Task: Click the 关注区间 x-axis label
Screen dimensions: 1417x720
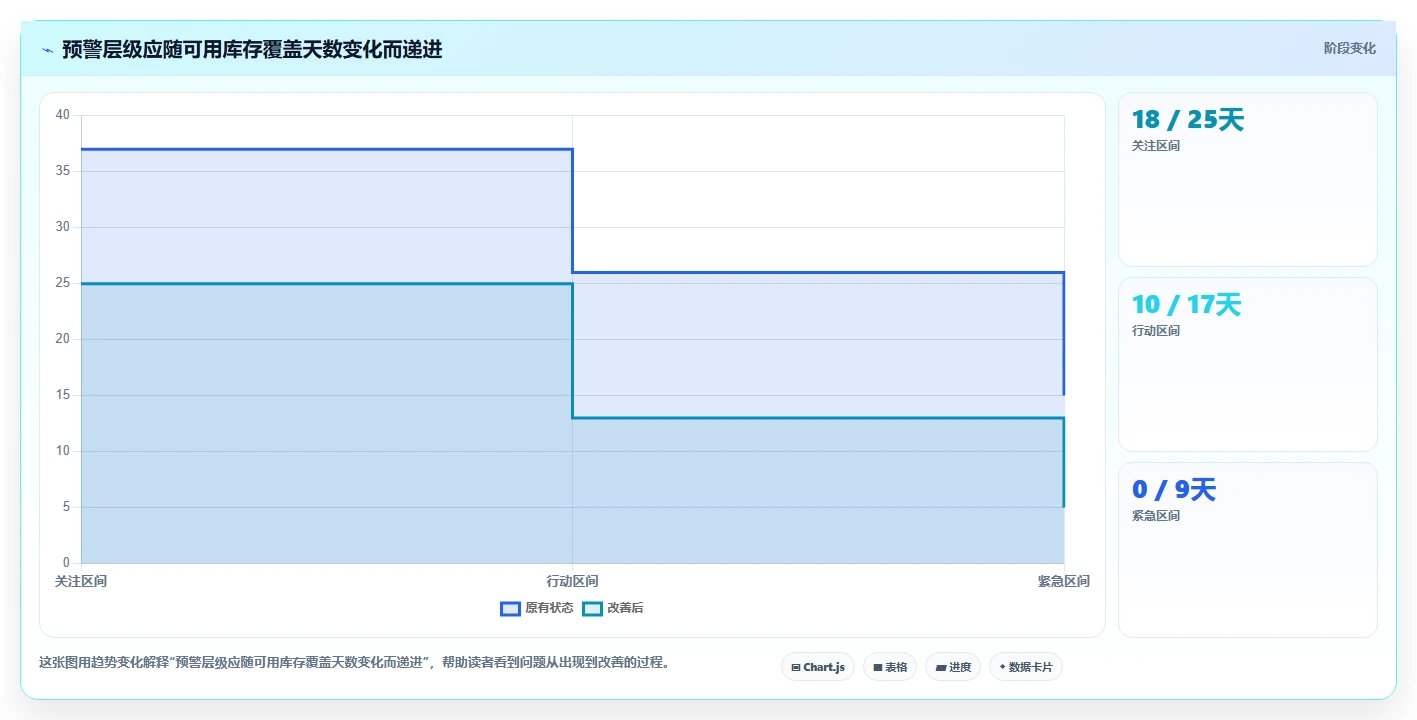Action: [81, 581]
